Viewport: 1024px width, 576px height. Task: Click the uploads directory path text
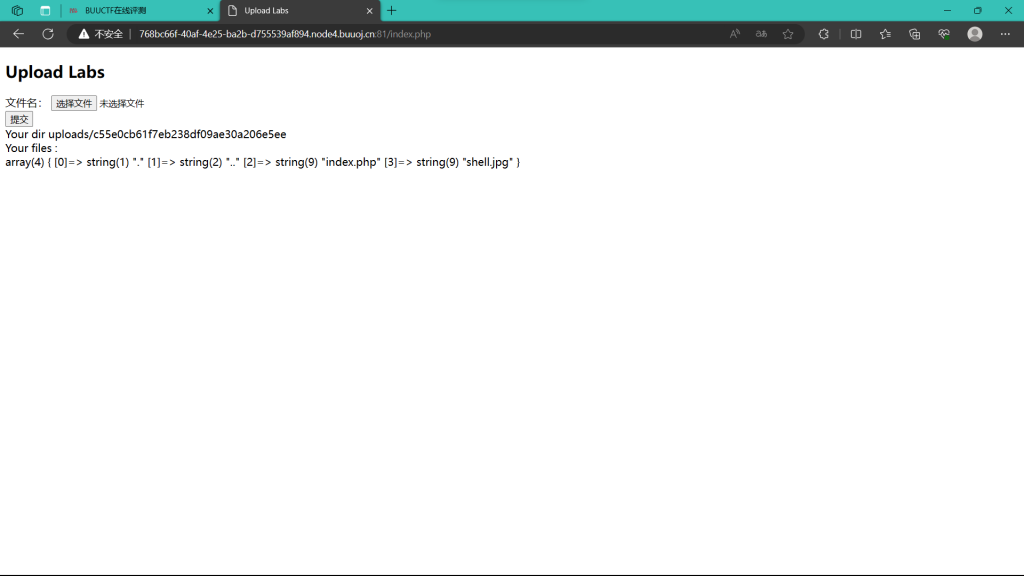point(167,134)
